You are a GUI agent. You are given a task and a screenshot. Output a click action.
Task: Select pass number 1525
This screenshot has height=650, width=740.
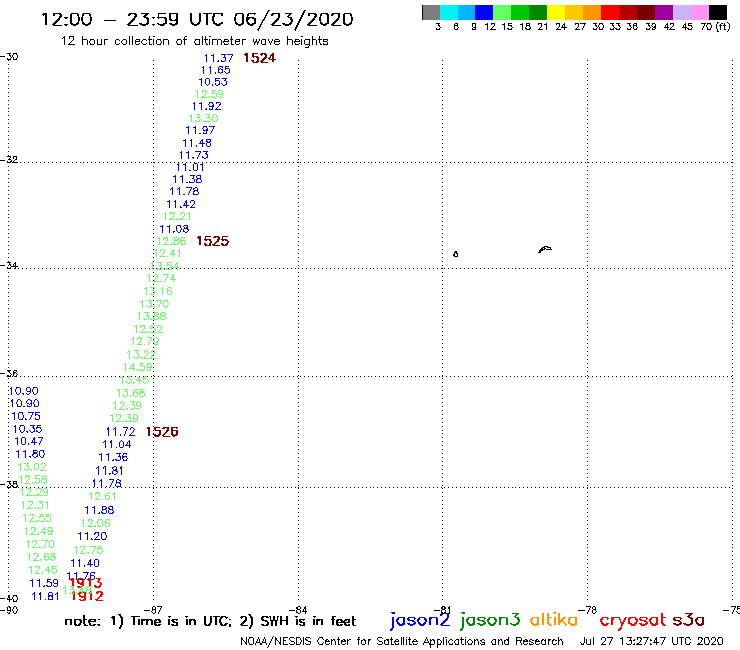point(212,241)
